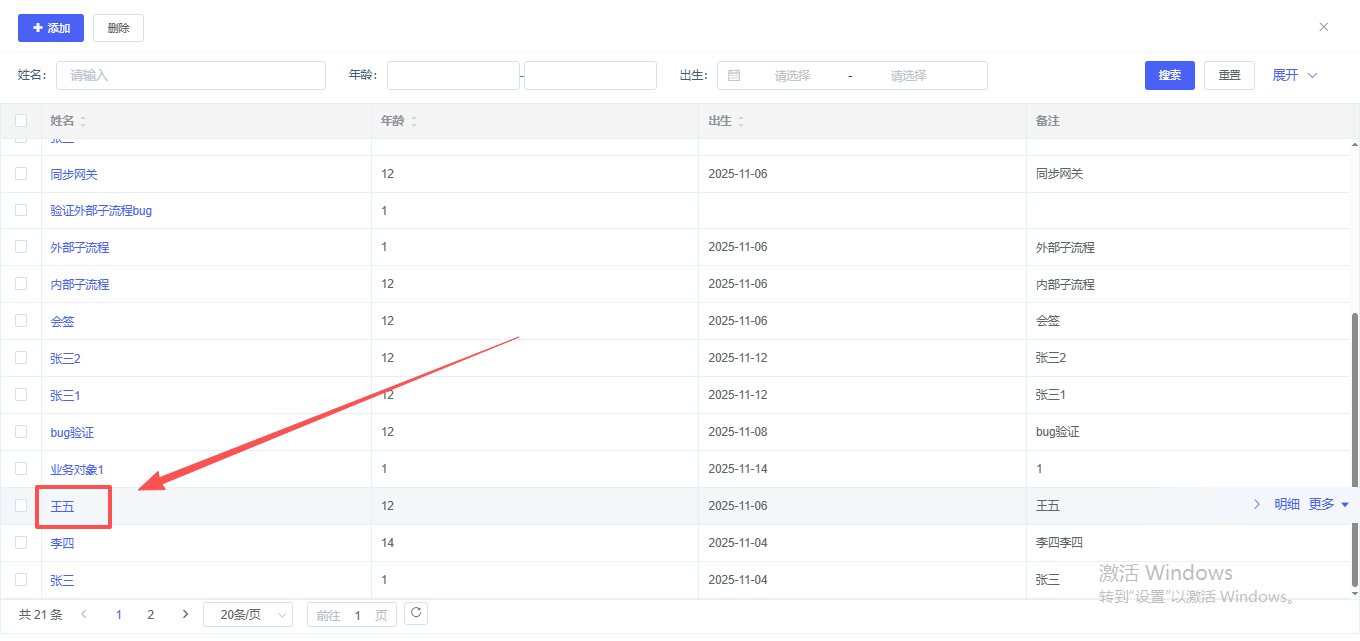Click the sort arrows beside the 姓名 header

coord(83,121)
